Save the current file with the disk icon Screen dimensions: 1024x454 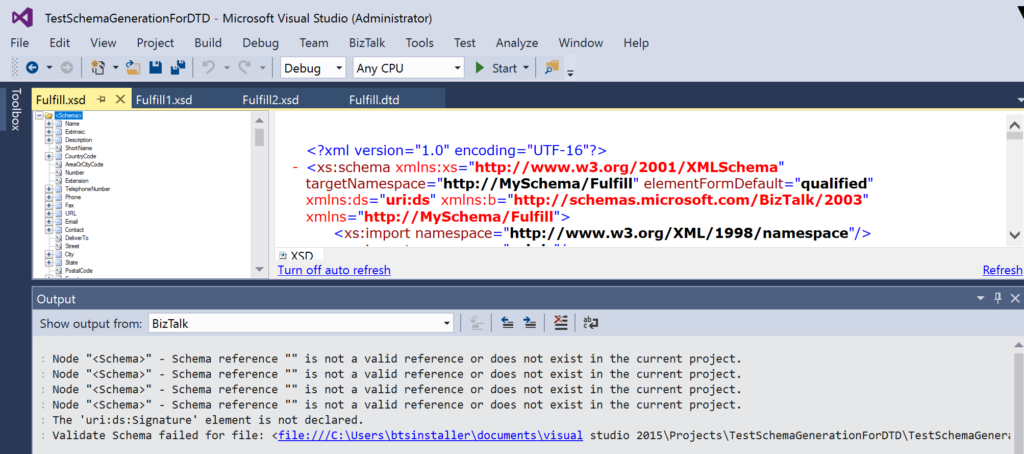[x=155, y=67]
